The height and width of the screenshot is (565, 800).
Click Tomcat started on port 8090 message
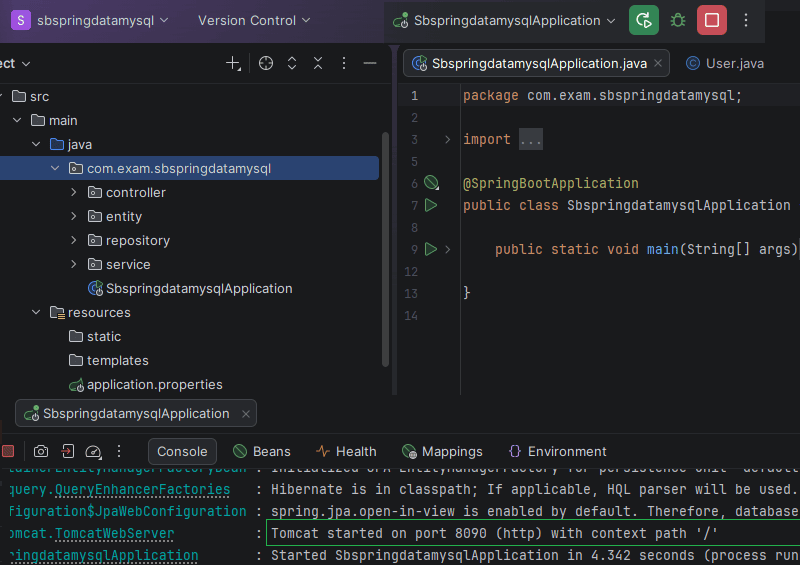point(494,533)
